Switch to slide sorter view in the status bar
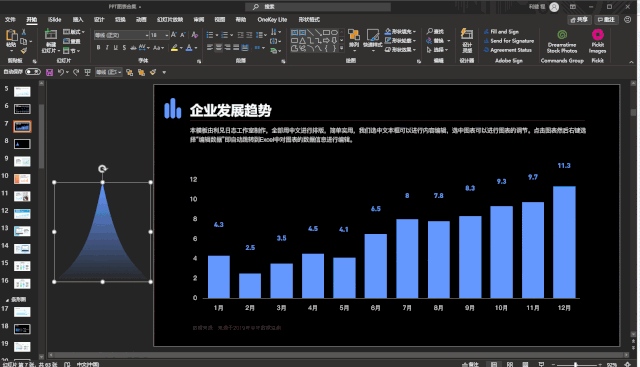640x367 pixels. click(x=510, y=364)
